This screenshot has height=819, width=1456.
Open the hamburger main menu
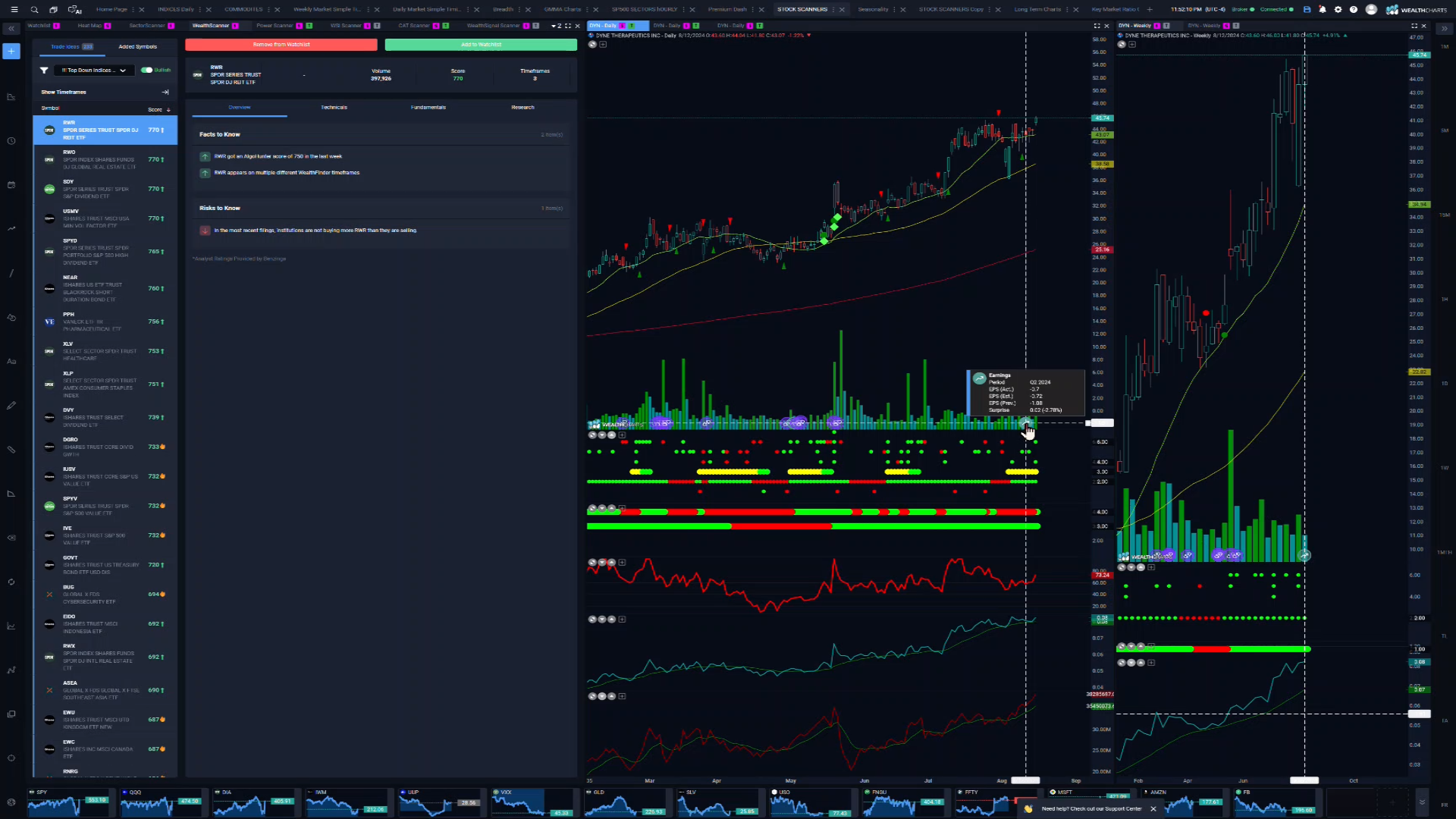click(14, 10)
